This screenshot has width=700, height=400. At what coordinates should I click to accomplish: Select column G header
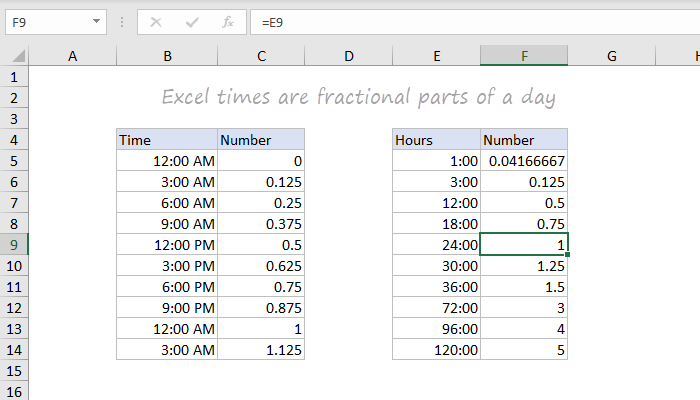(612, 56)
